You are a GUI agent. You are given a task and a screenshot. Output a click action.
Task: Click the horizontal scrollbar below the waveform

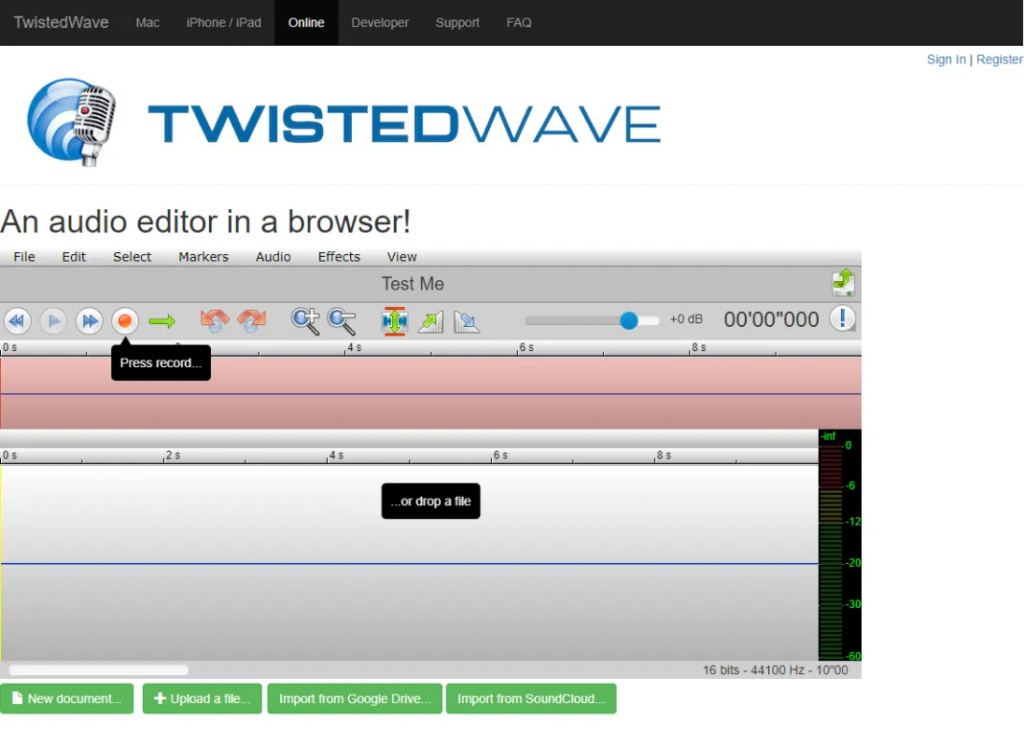pyautogui.click(x=98, y=670)
